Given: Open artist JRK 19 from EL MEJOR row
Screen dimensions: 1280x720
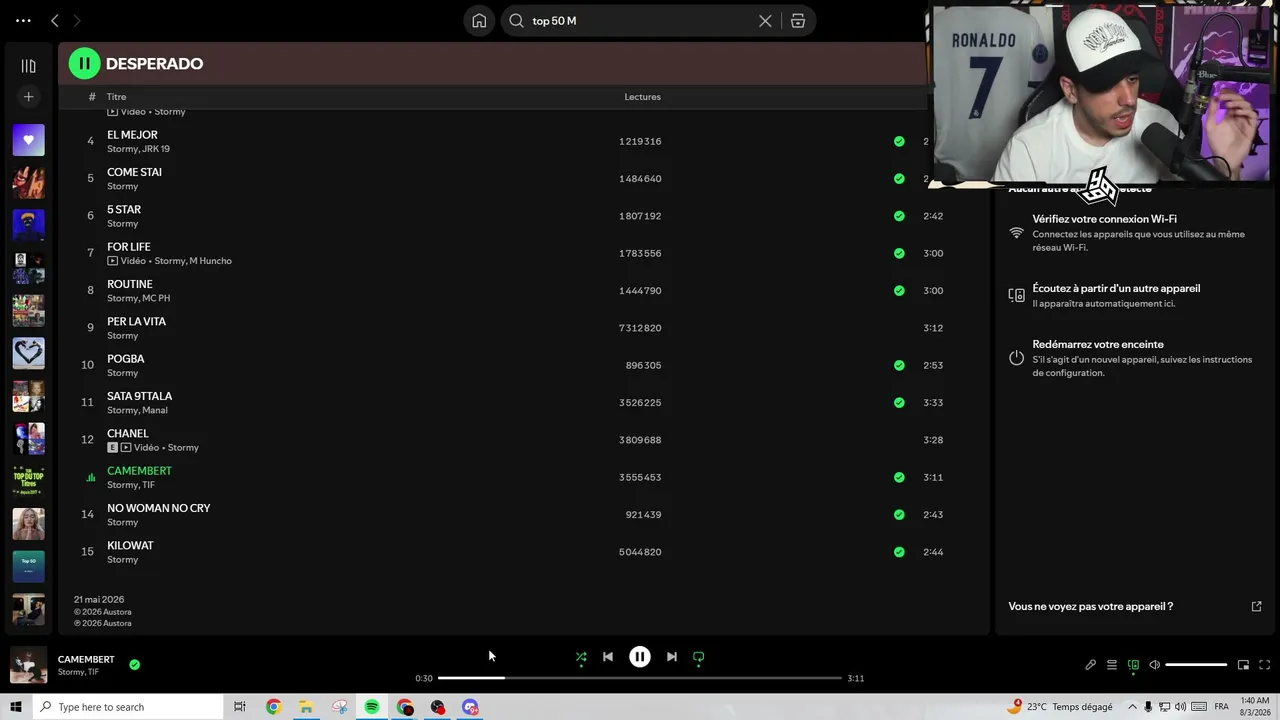Looking at the screenshot, I should [156, 149].
